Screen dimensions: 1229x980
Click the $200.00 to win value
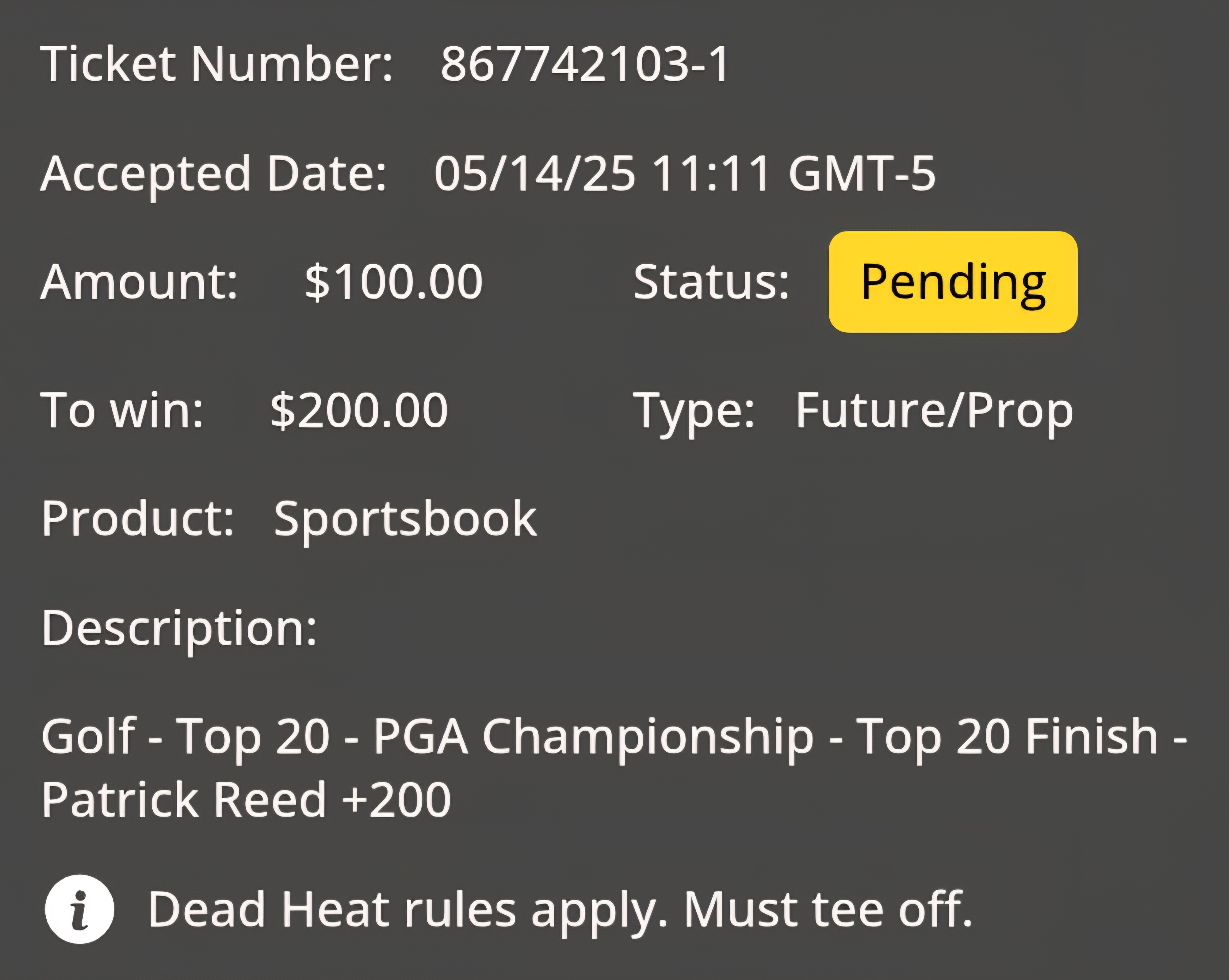(x=359, y=410)
